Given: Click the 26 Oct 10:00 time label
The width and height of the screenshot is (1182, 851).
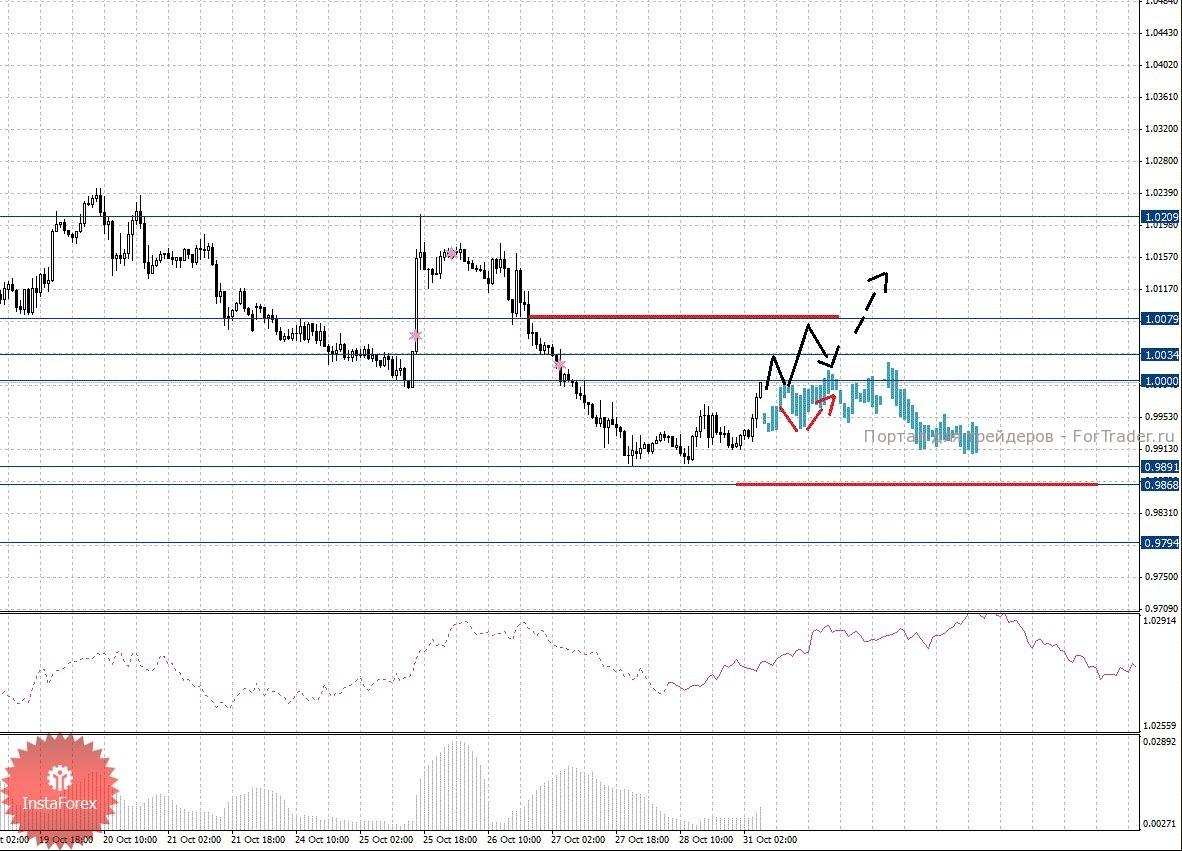Looking at the screenshot, I should pyautogui.click(x=514, y=840).
